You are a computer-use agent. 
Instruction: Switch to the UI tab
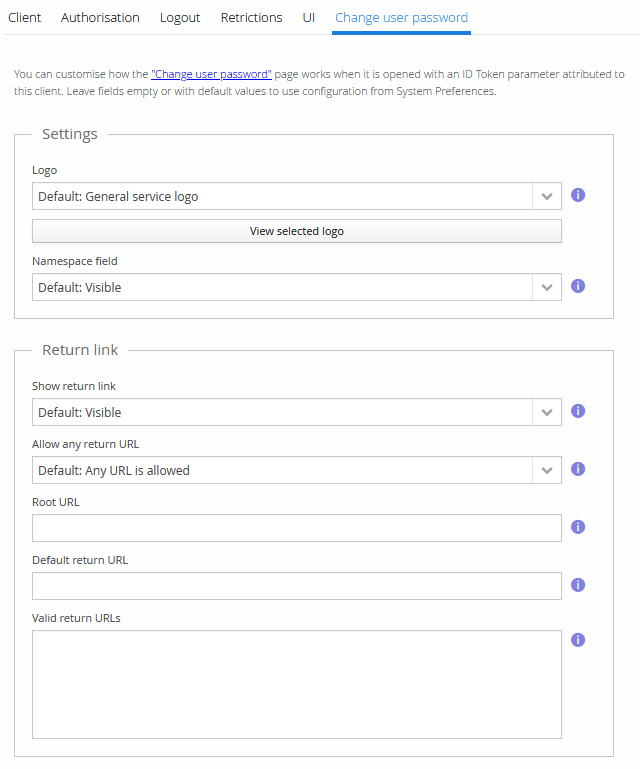[309, 18]
